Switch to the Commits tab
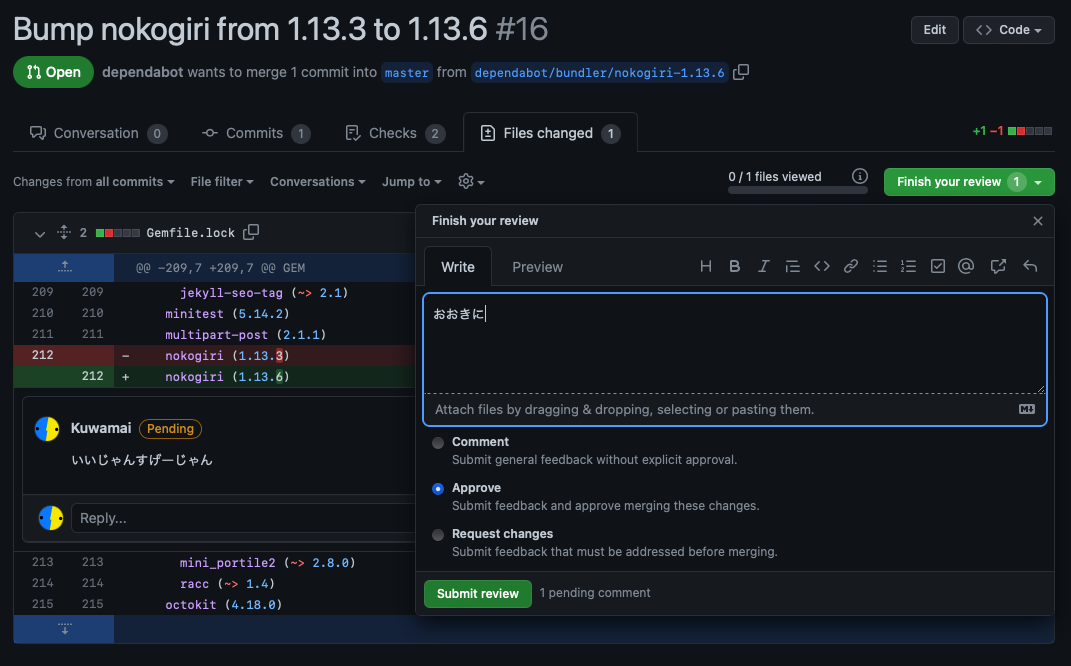 [255, 133]
